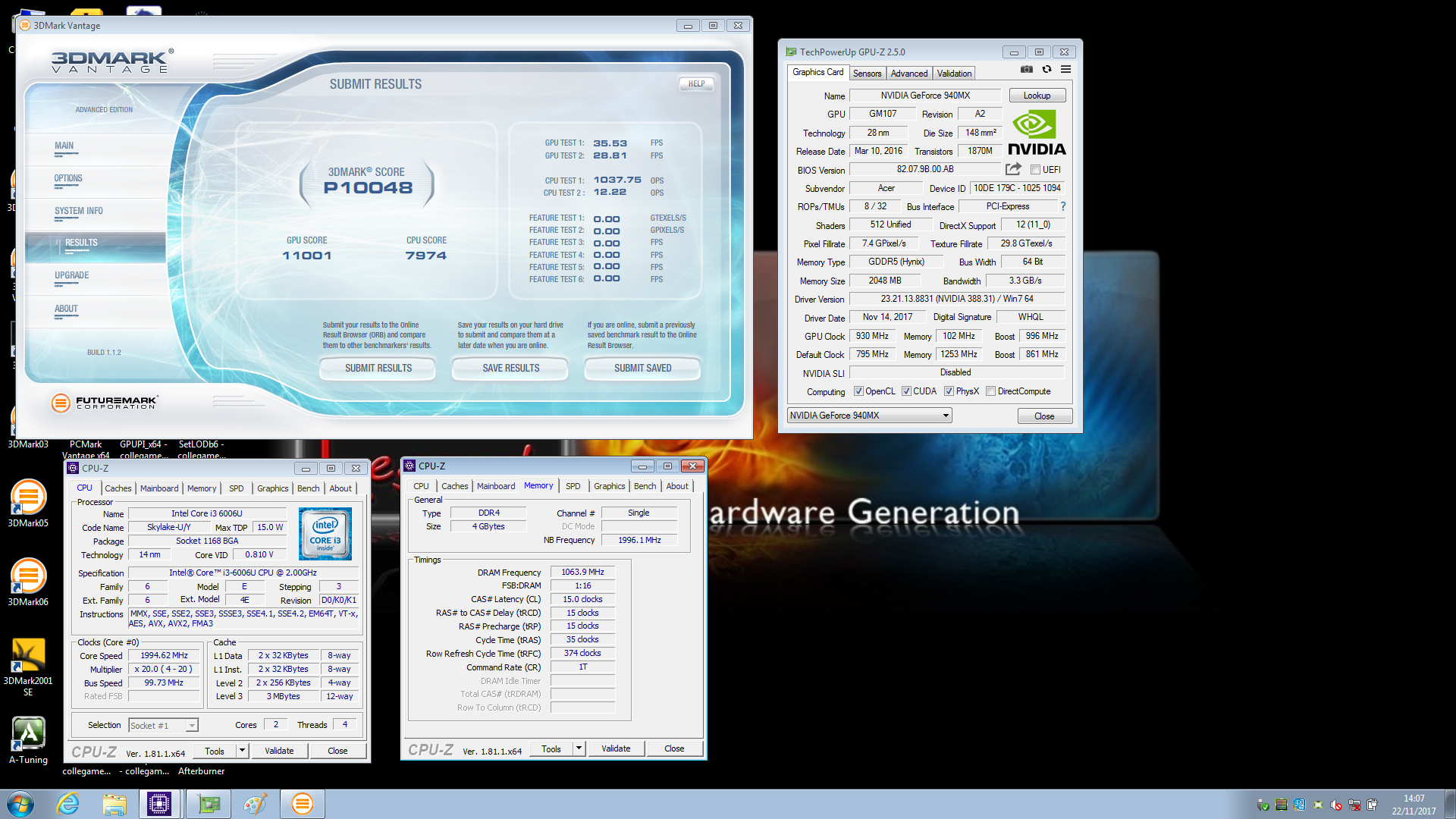Viewport: 1456px width, 819px height.
Task: Open GPU-Z hamburger settings menu
Action: tap(1065, 69)
